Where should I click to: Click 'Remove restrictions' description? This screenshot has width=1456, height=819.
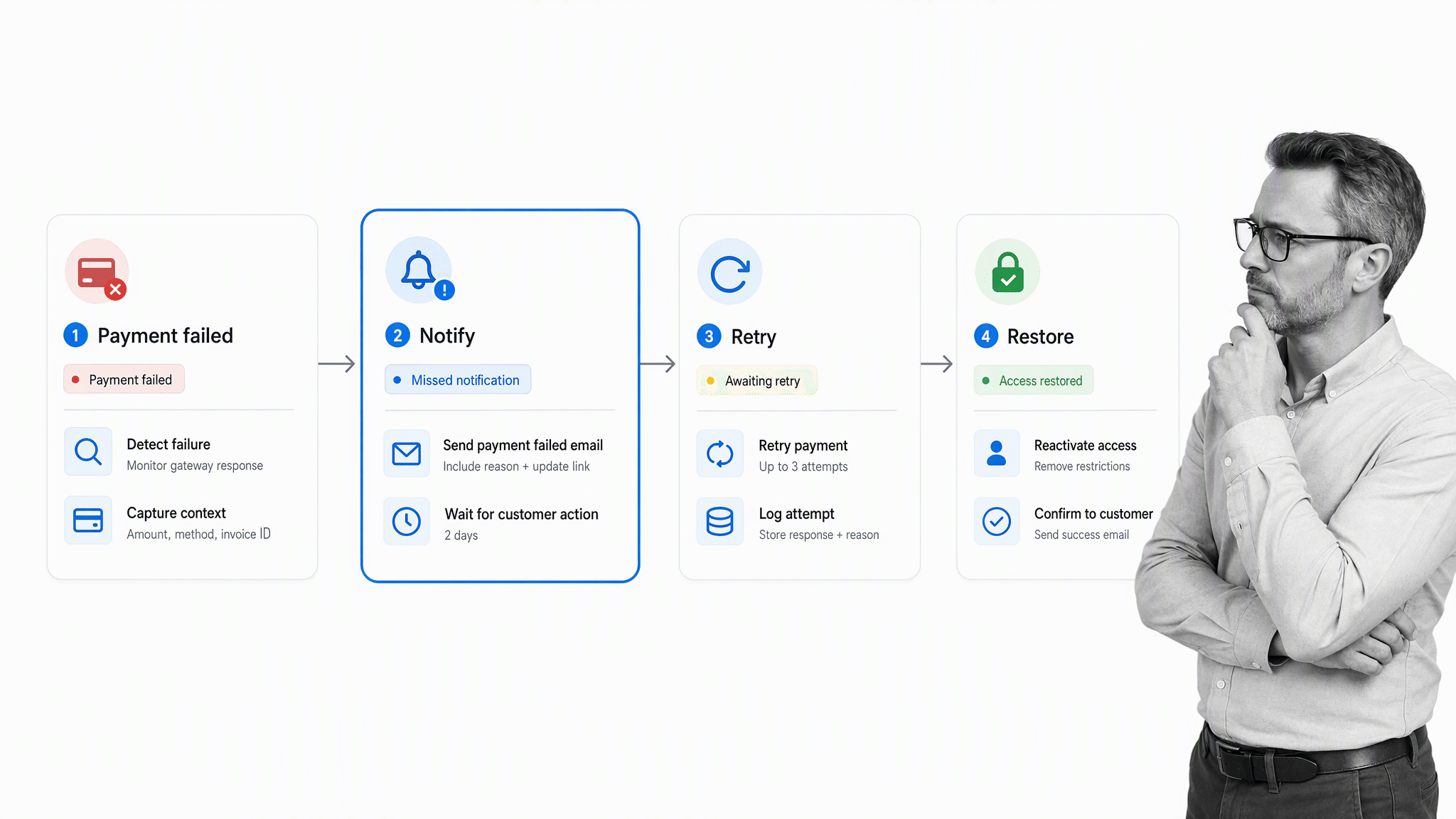tap(1082, 466)
